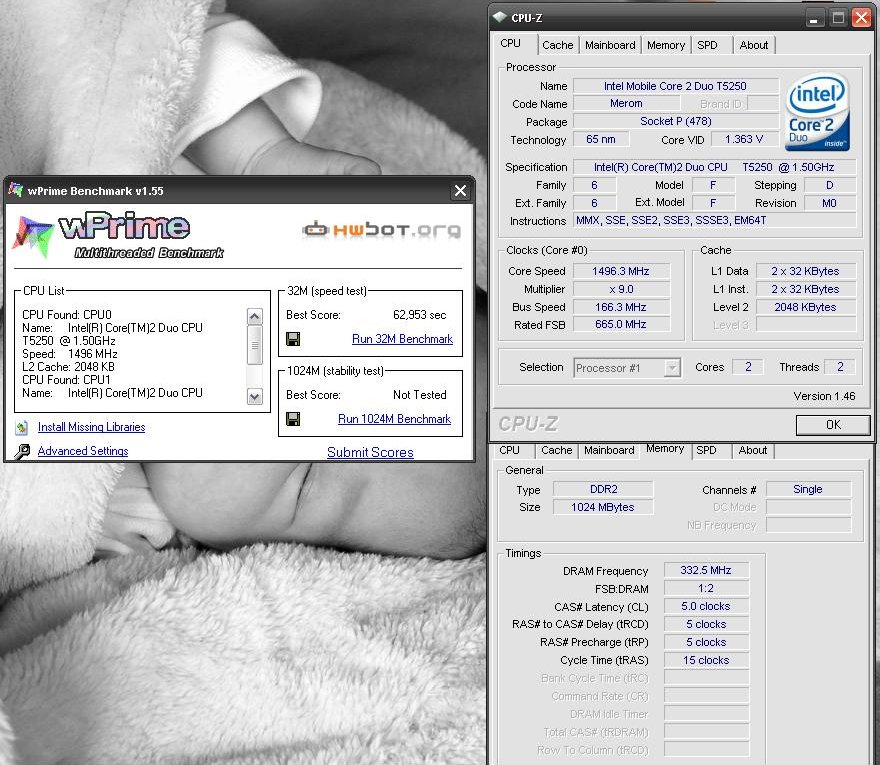
Task: Click the Instructions MMX, SSE list field
Action: click(714, 220)
